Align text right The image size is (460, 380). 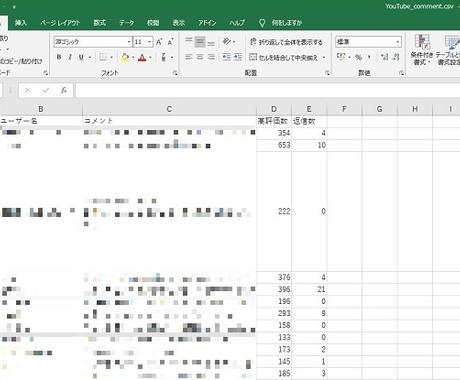tap(211, 57)
